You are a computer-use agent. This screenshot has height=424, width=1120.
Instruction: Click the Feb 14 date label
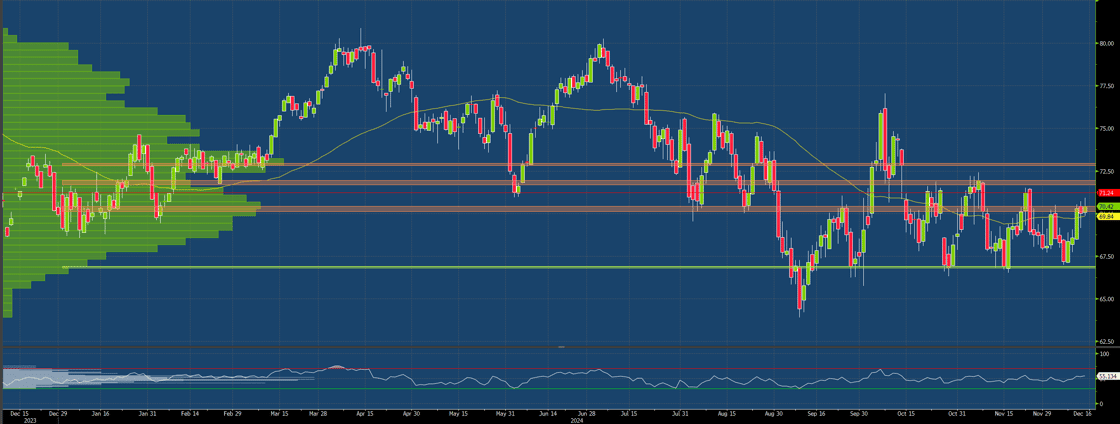pos(190,413)
